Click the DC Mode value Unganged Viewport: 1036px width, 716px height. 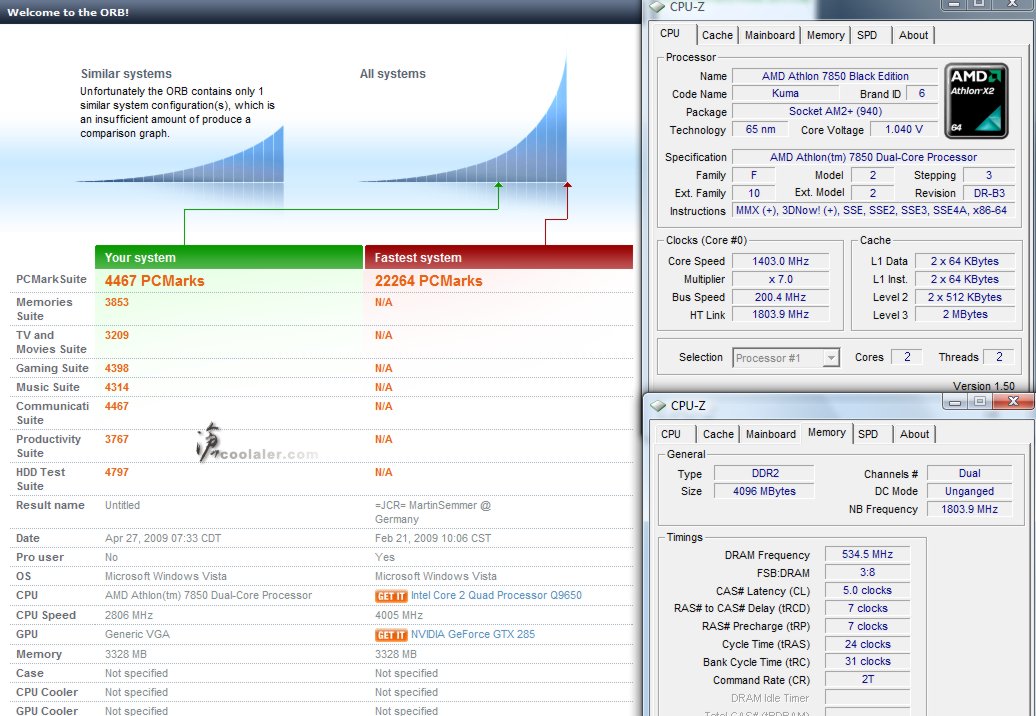pos(969,491)
